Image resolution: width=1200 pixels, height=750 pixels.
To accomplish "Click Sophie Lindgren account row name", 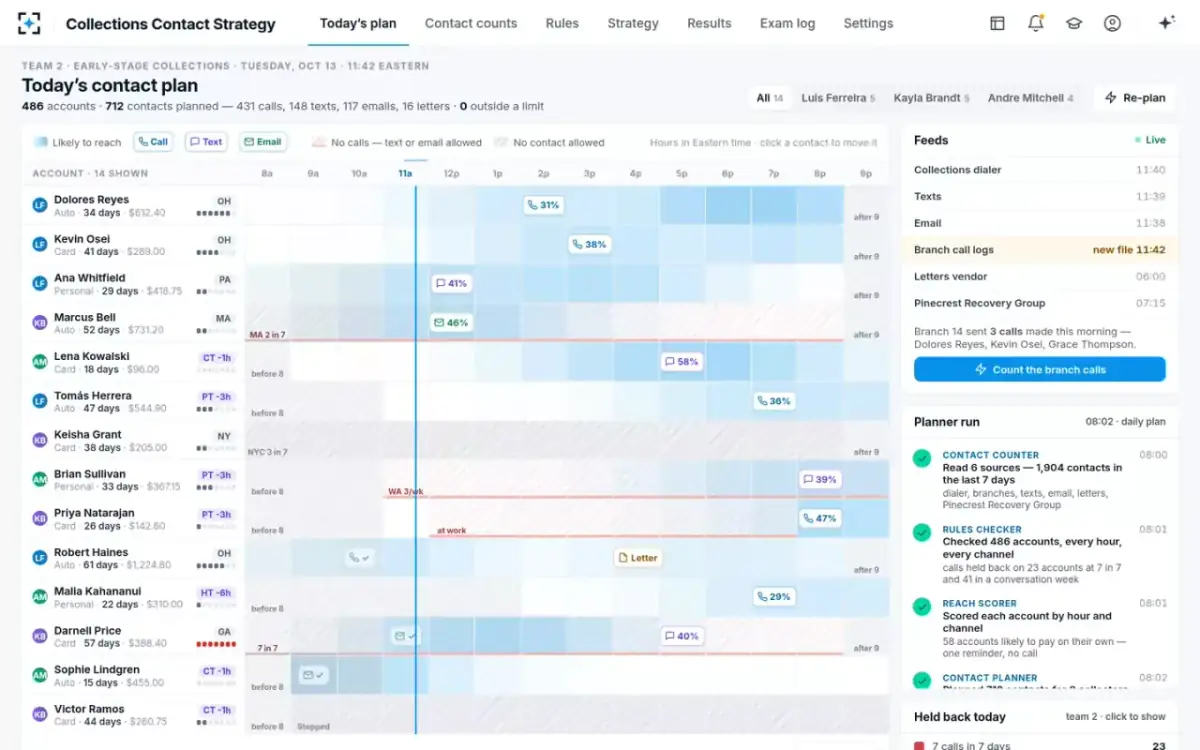I will 96,670.
